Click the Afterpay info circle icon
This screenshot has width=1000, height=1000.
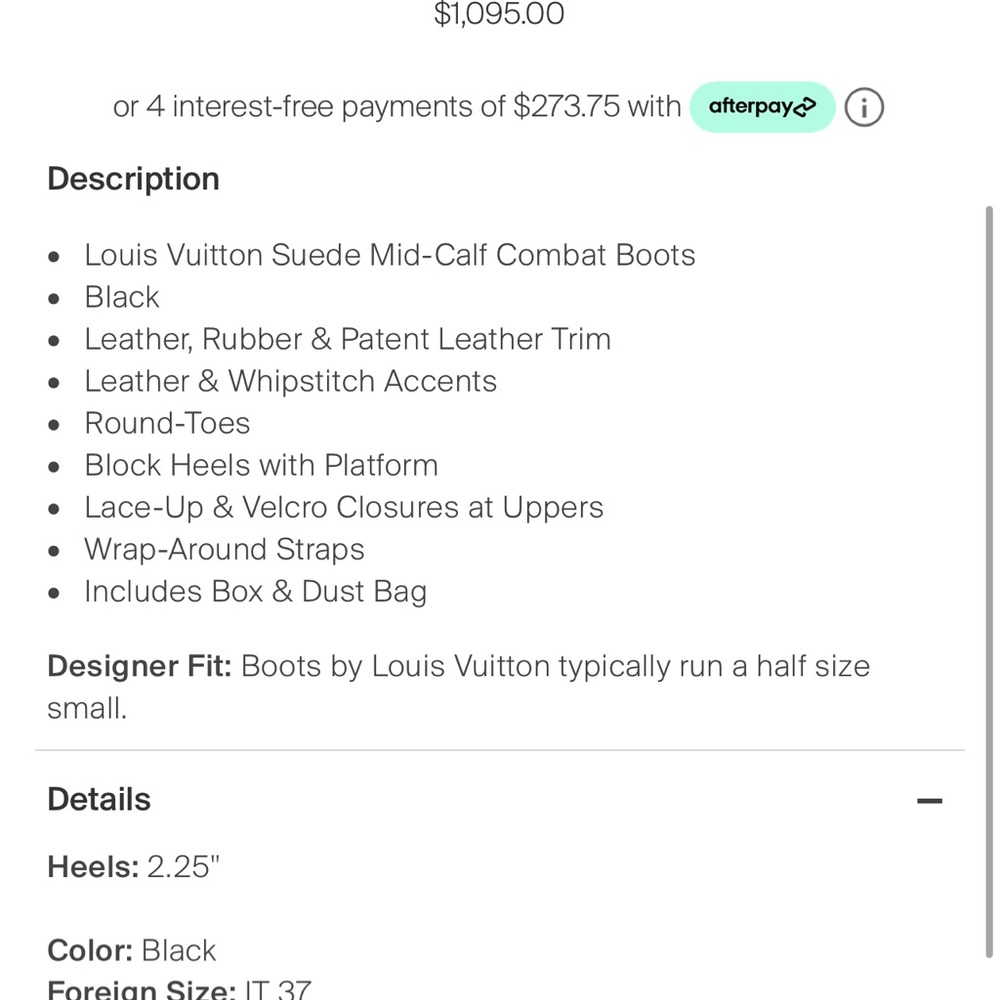(864, 107)
